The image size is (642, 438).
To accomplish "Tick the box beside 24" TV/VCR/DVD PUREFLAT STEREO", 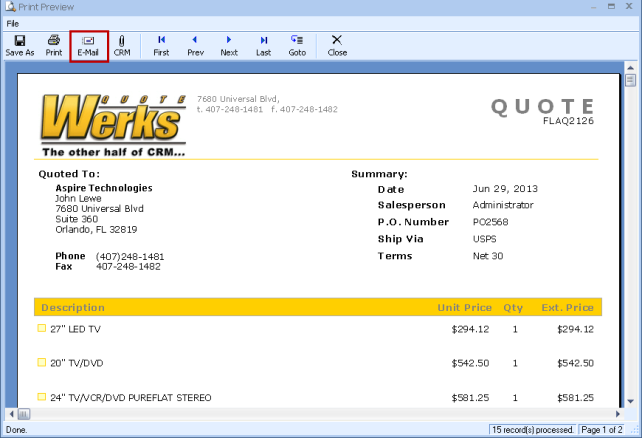I will (42, 397).
